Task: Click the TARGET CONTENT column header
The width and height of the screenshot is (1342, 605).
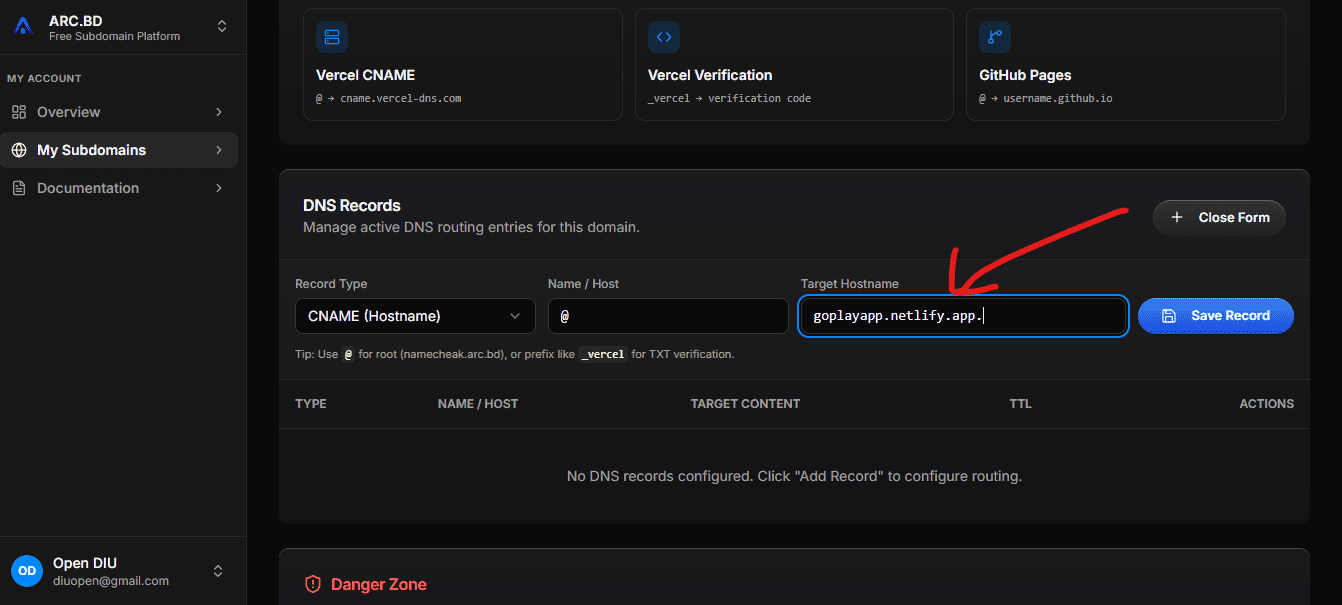Action: pos(745,404)
